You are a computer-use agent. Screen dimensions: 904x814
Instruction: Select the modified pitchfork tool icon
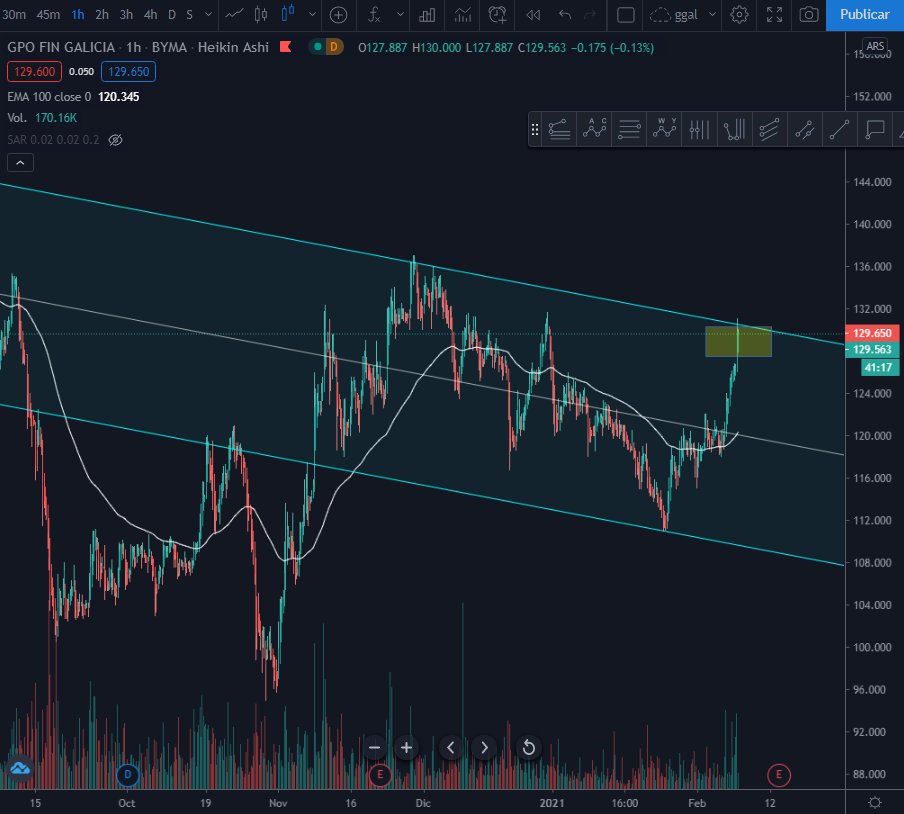pos(699,130)
